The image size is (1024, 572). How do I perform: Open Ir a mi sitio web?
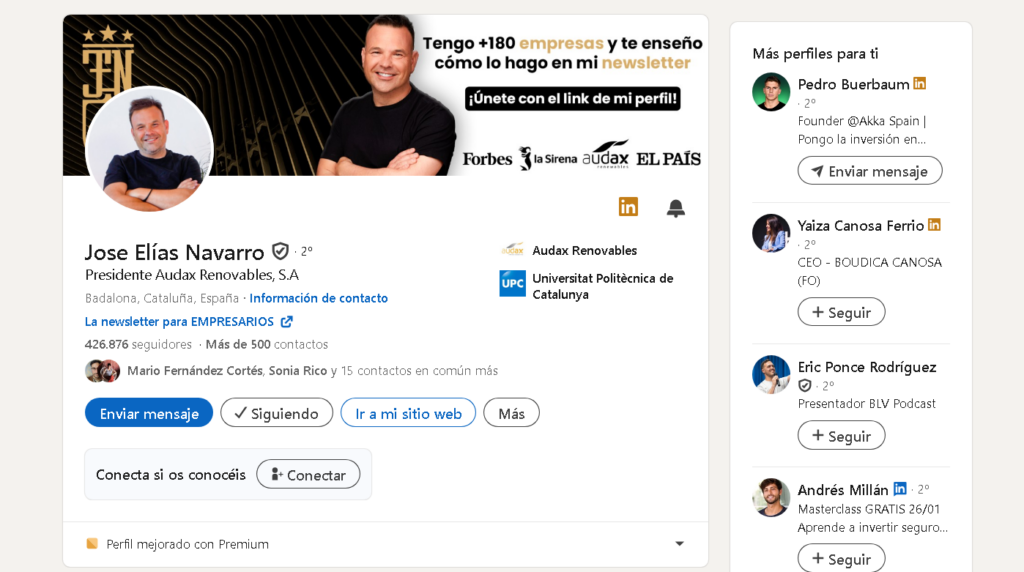[x=408, y=413]
